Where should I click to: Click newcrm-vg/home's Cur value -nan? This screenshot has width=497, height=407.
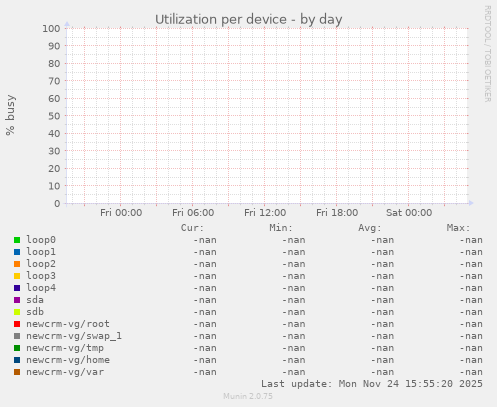coord(205,360)
